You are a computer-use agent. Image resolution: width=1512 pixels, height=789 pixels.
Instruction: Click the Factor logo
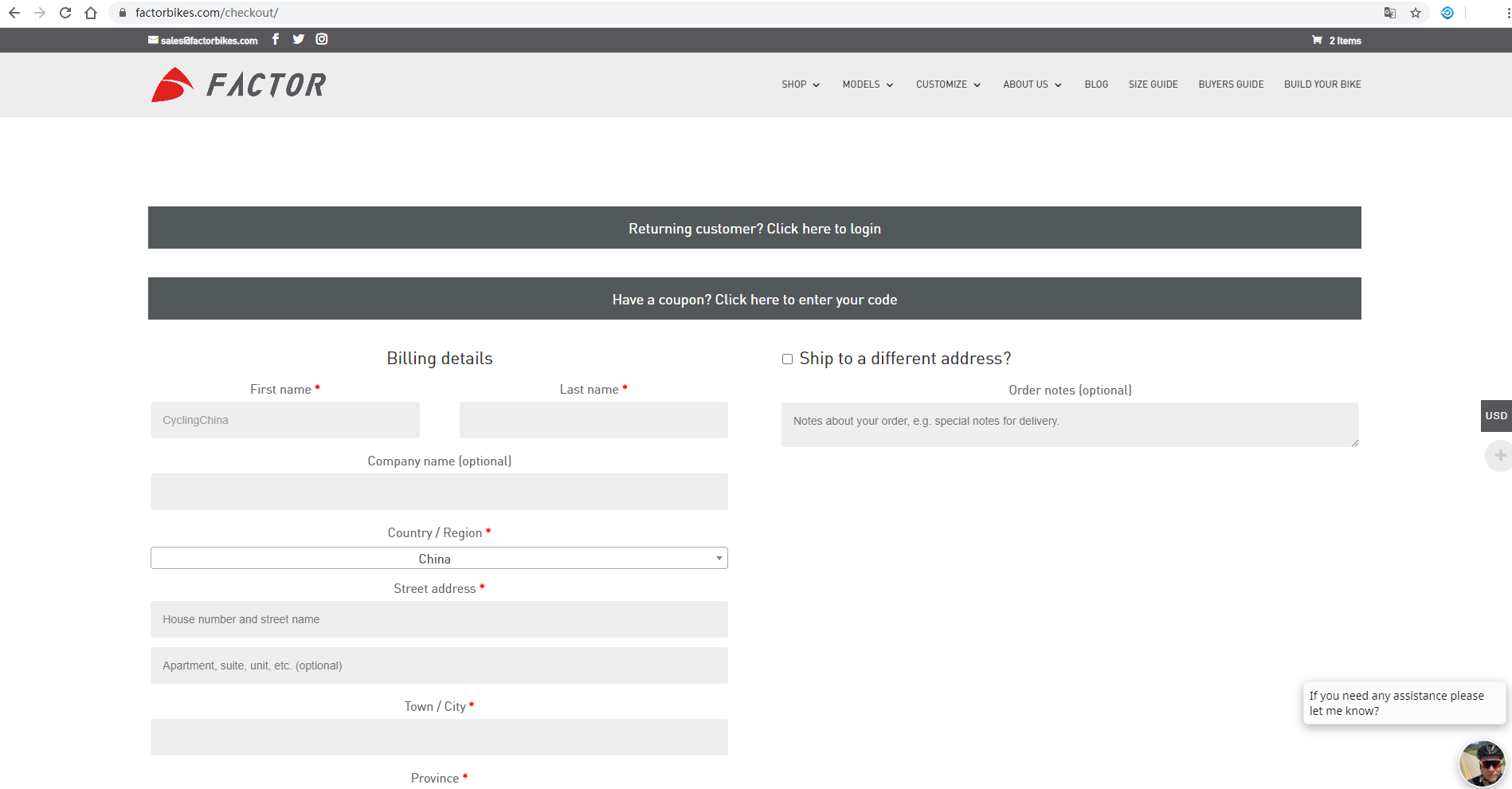pos(239,84)
